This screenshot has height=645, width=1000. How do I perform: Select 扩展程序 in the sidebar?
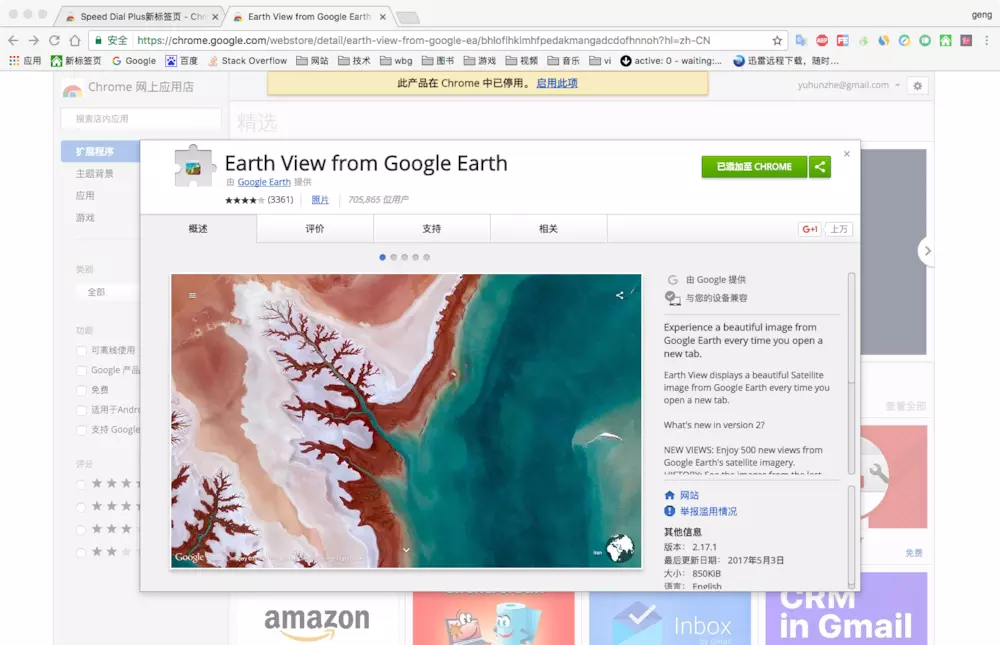[x=101, y=151]
